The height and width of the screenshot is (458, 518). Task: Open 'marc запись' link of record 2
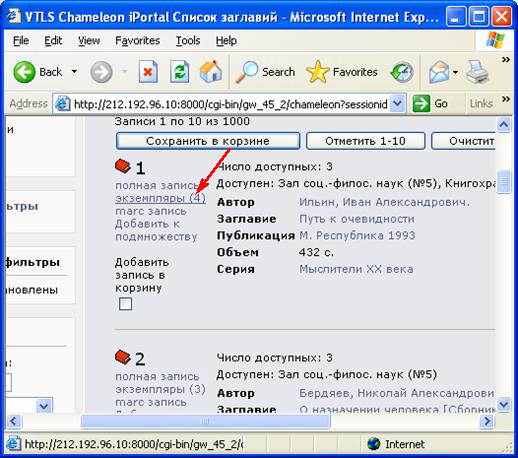(151, 402)
